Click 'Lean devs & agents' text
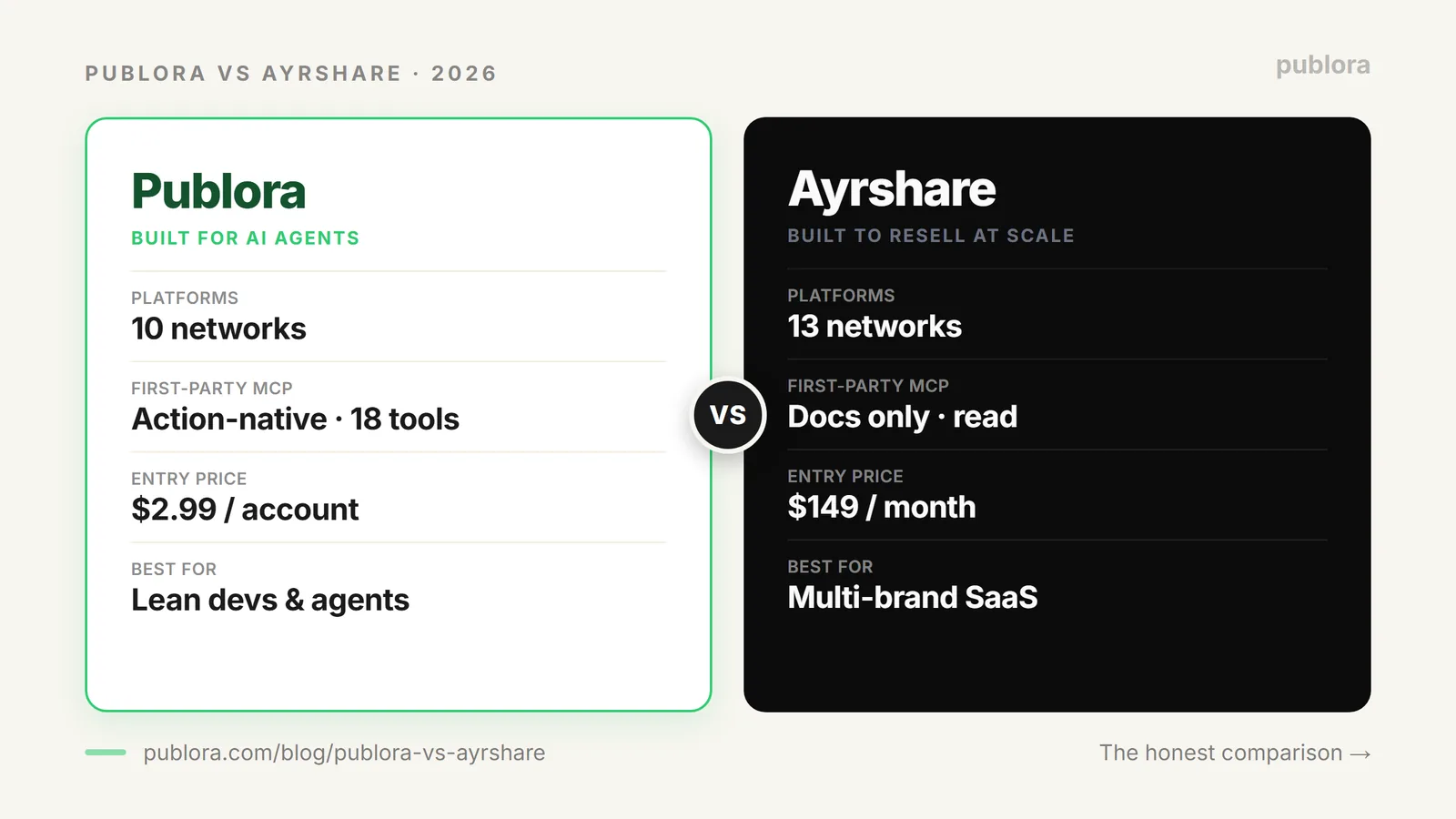This screenshot has height=819, width=1456. (x=270, y=601)
